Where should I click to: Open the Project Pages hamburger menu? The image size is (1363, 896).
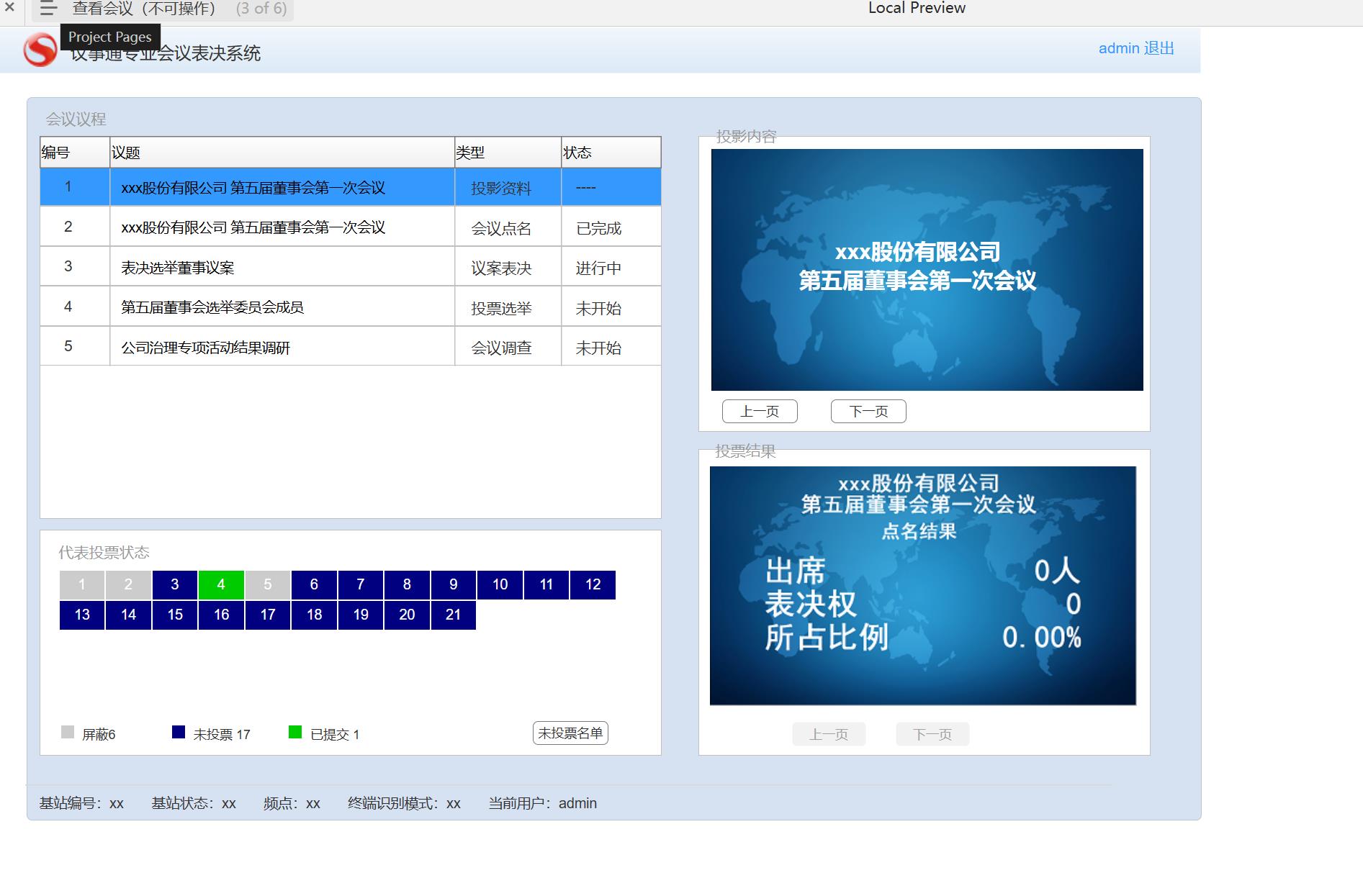click(48, 9)
